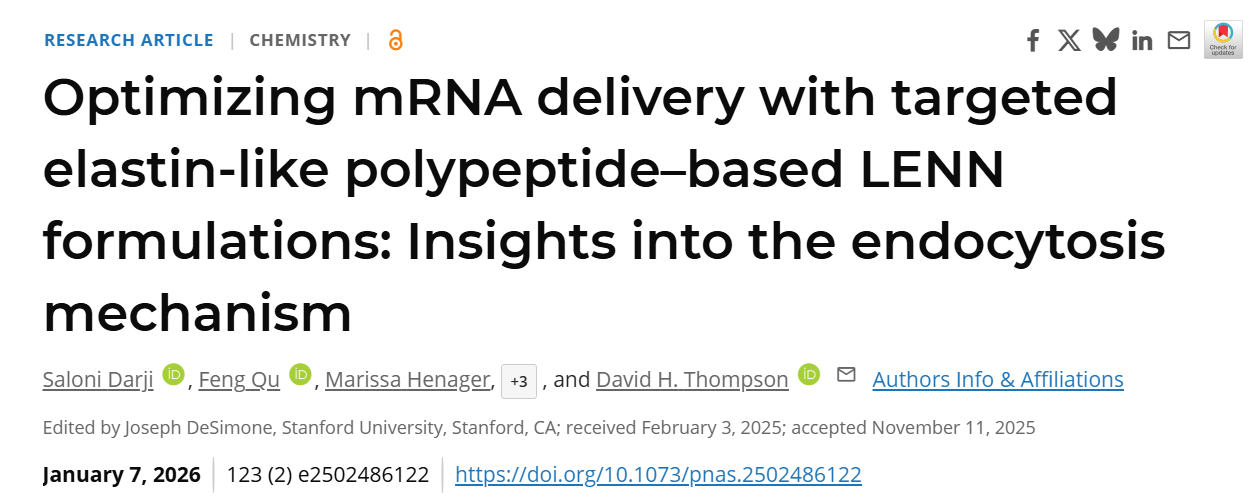This screenshot has height=504, width=1254.
Task: Open Feng Qu's ORCID iD icon
Action: [x=300, y=375]
